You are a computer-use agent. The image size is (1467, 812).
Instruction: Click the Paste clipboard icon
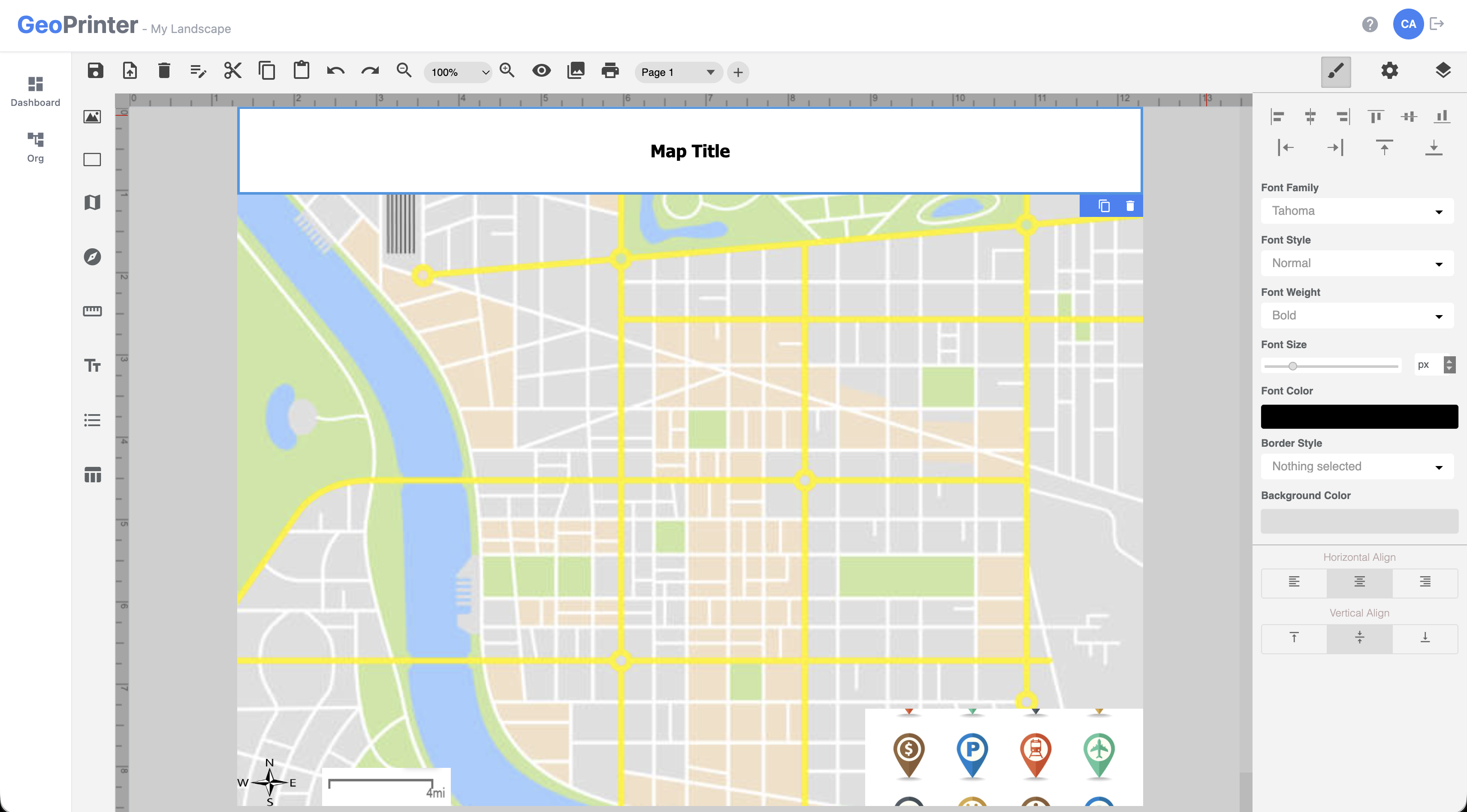tap(301, 71)
